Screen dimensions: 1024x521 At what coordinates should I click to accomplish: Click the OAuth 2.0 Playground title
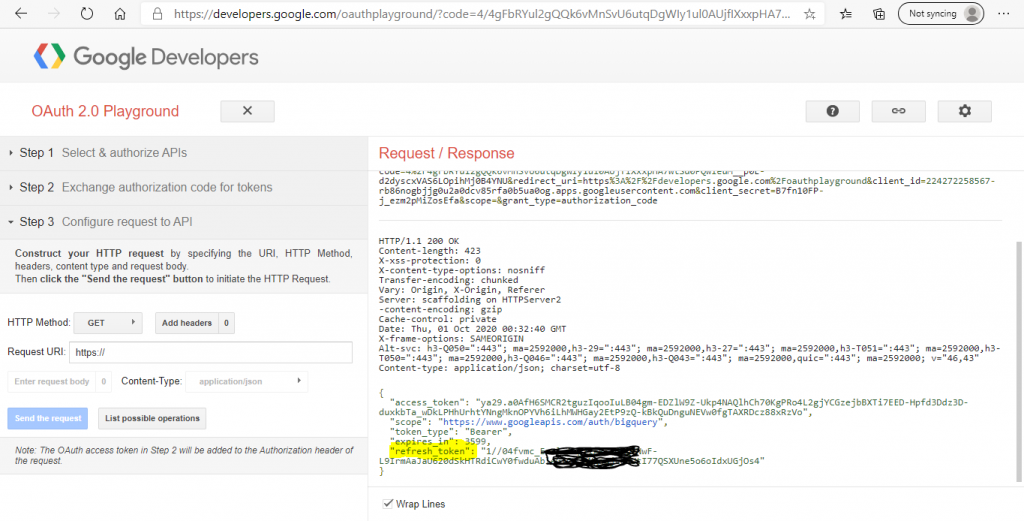(x=105, y=111)
